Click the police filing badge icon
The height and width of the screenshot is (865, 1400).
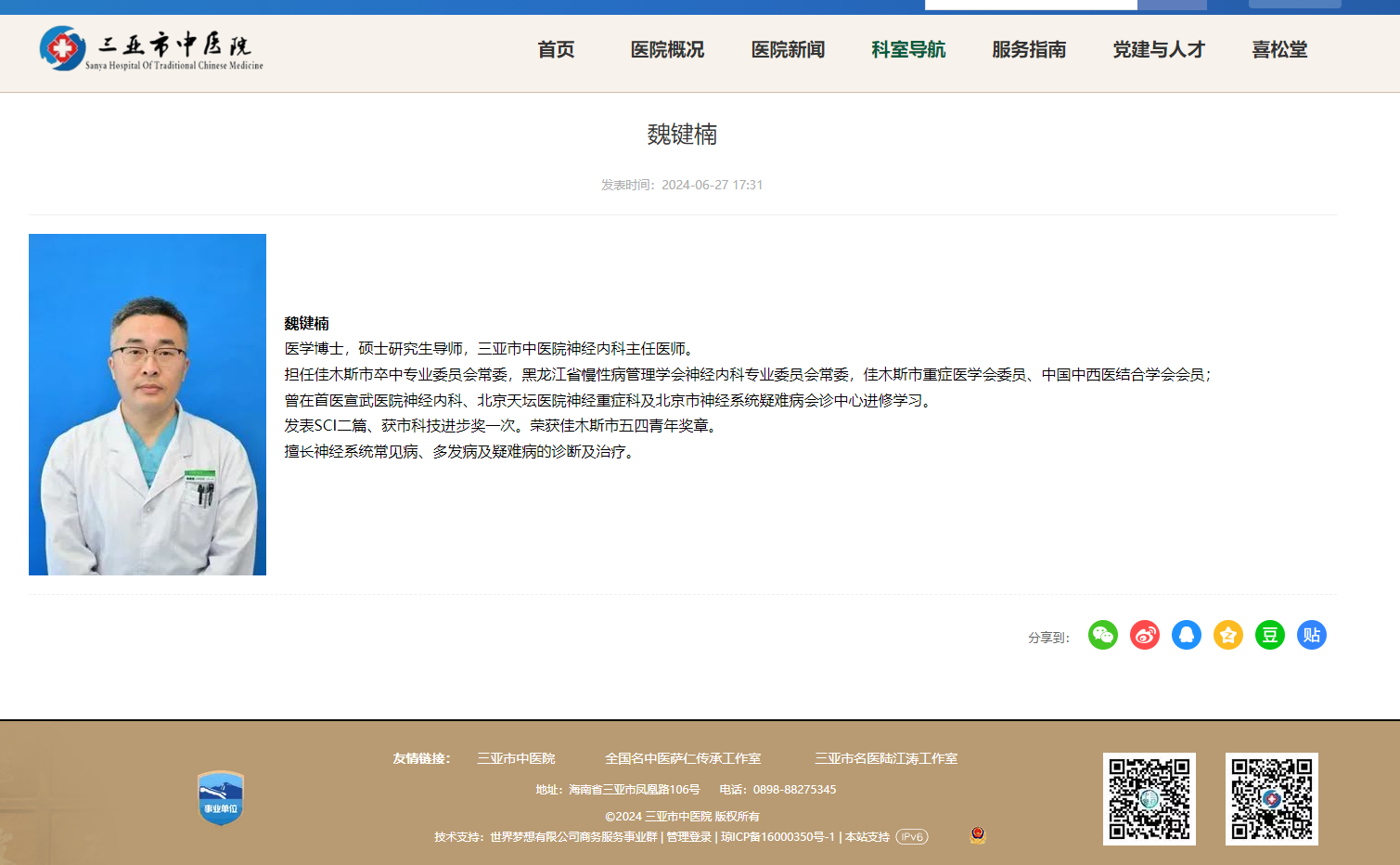pos(978,835)
